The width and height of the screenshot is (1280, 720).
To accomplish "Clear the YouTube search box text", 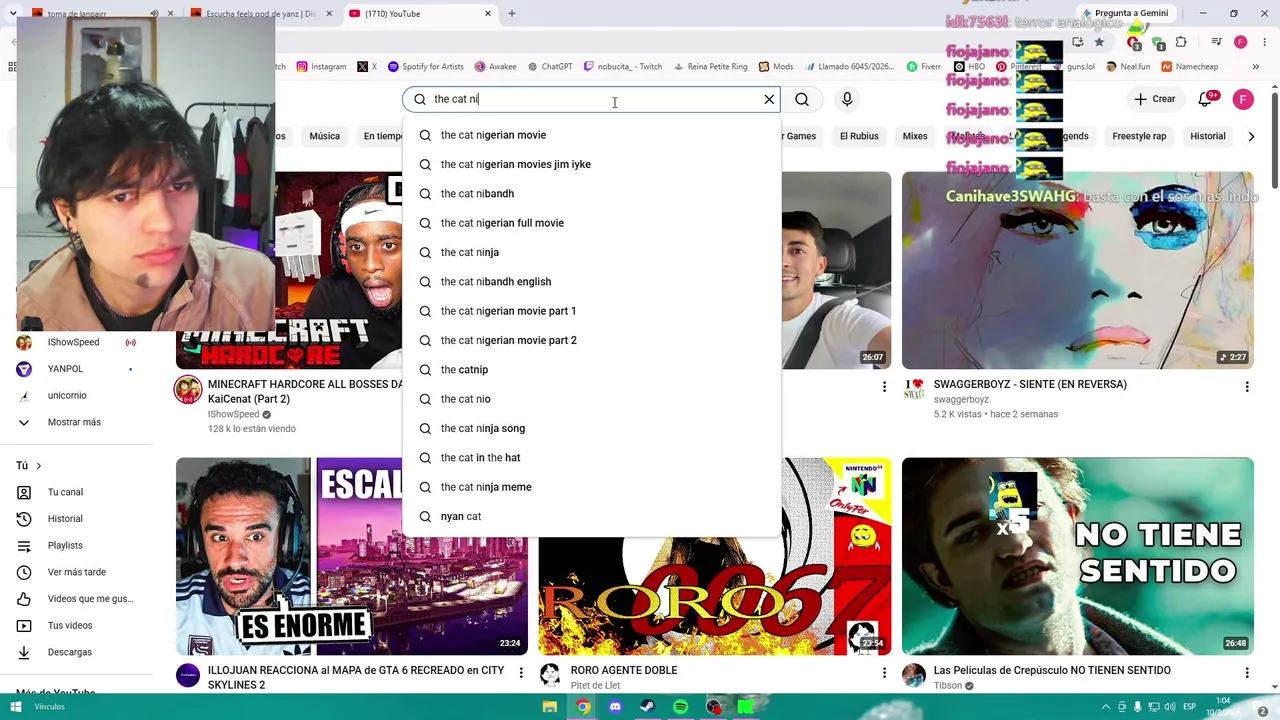I will pyautogui.click(x=769, y=99).
